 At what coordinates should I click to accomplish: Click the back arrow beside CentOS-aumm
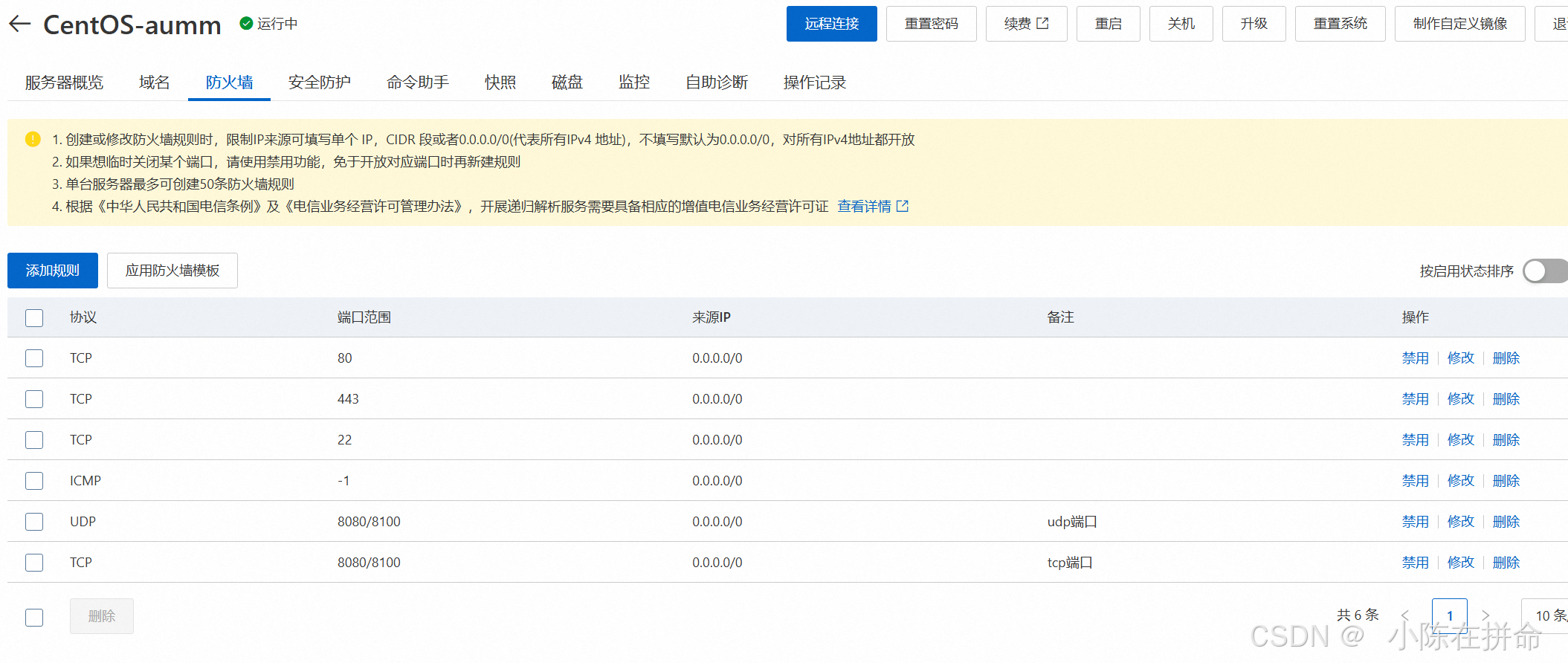20,24
